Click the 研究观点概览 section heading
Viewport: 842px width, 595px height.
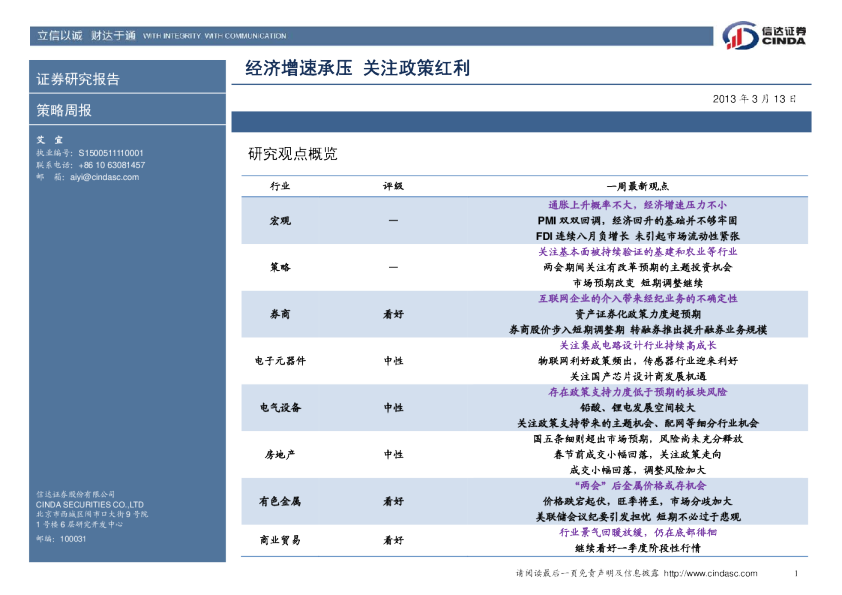(x=292, y=155)
